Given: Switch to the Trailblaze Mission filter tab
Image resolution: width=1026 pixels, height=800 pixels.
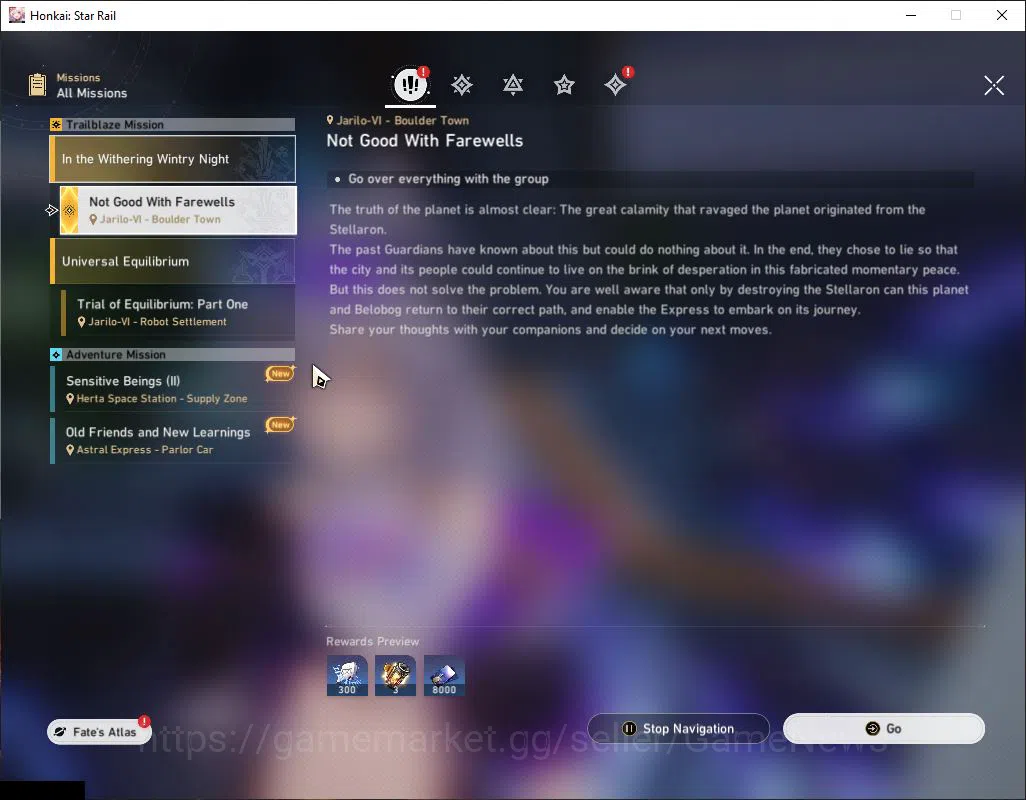Looking at the screenshot, I should pos(462,85).
